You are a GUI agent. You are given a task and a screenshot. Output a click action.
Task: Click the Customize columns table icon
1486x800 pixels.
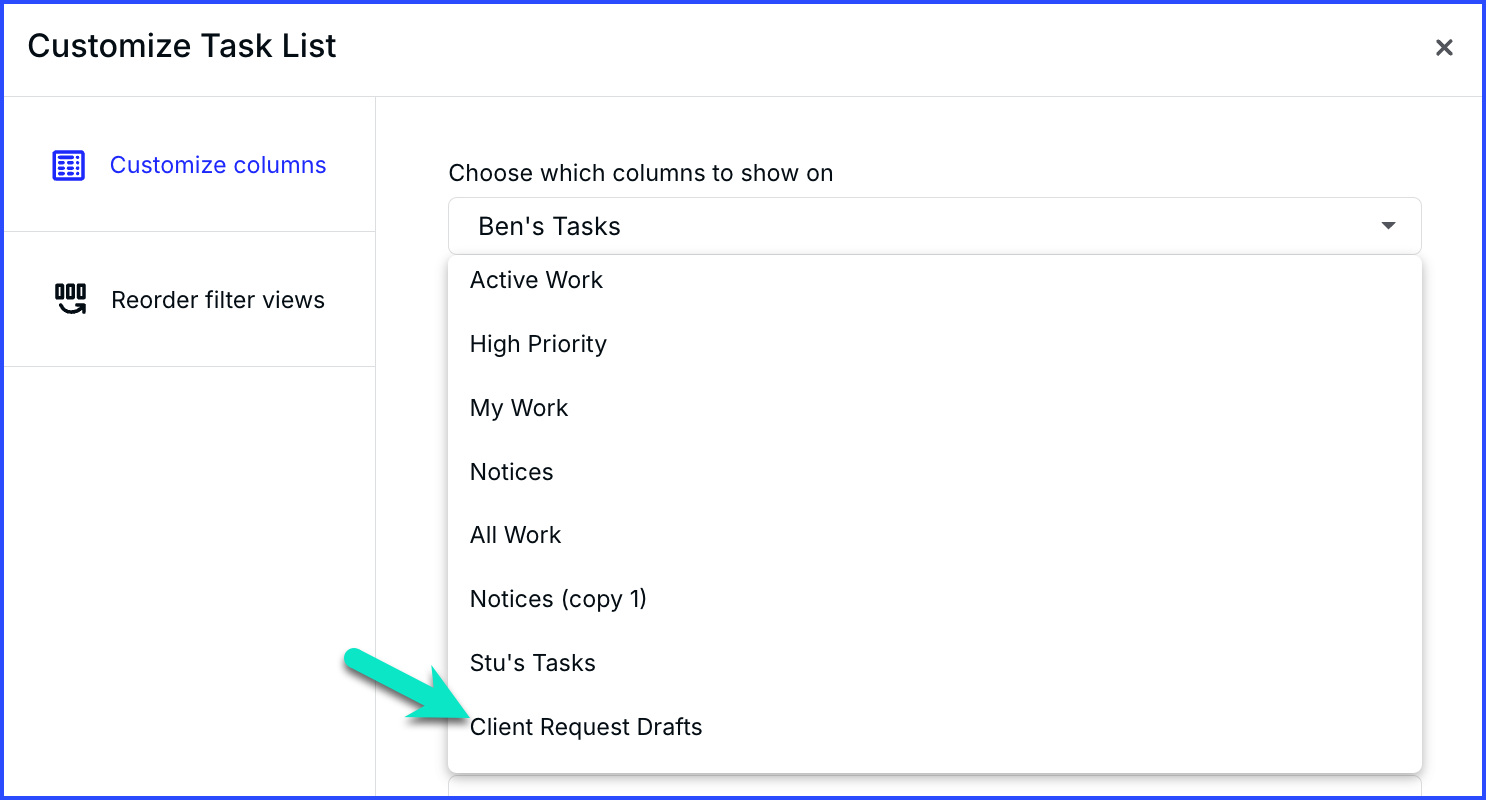coord(69,166)
